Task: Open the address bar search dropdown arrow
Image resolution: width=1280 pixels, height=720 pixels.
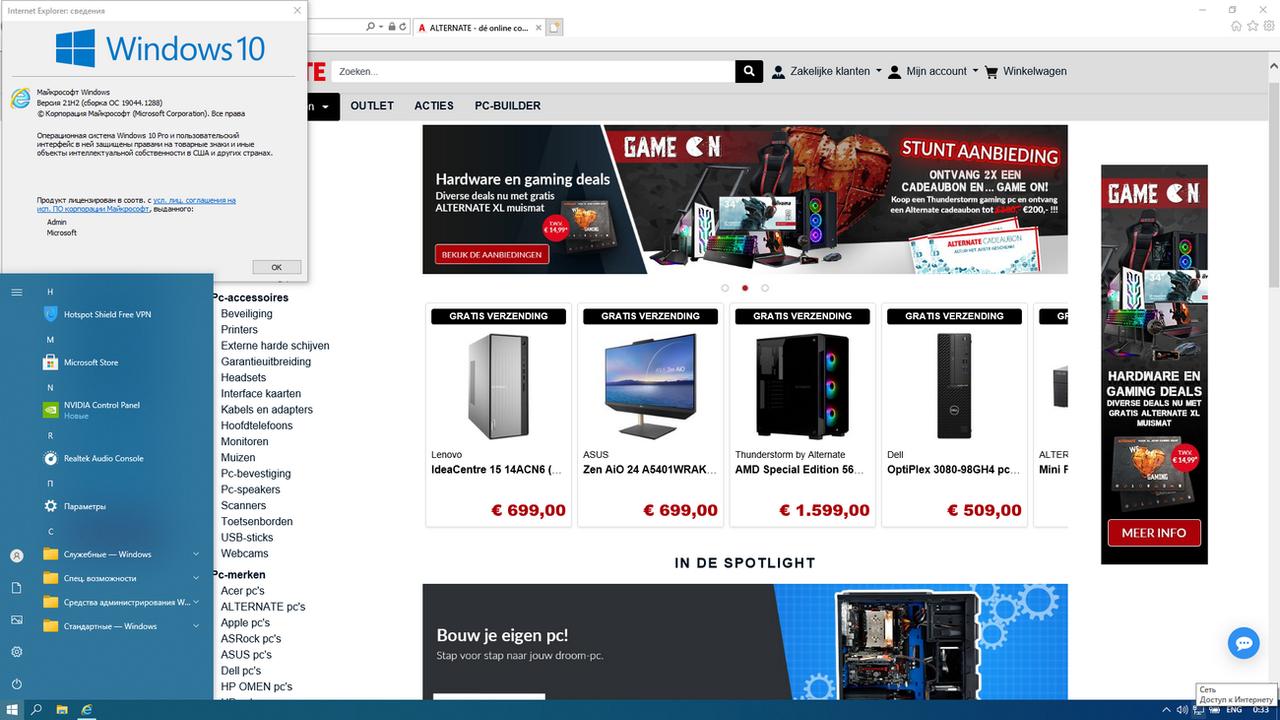Action: (x=380, y=27)
